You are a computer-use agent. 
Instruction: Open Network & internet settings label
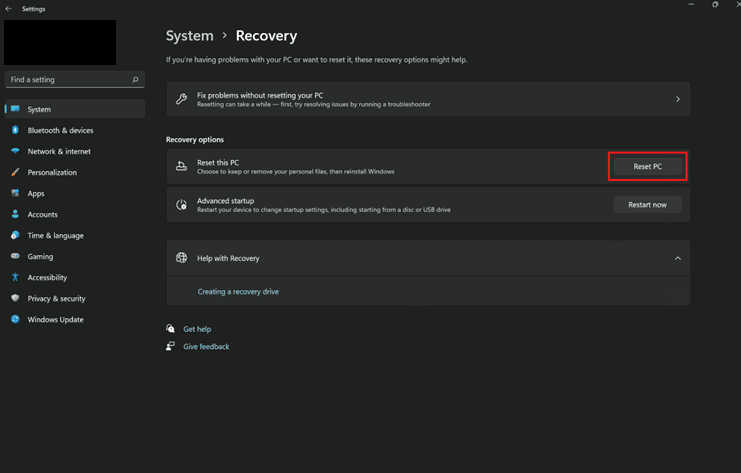point(59,151)
